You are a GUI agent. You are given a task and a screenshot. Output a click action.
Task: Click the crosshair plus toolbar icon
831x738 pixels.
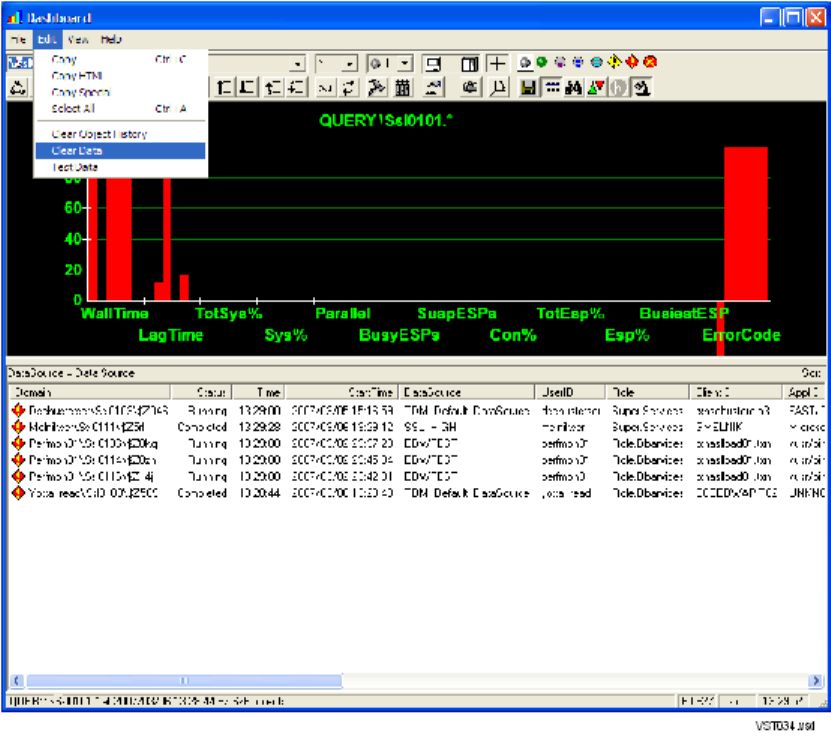497,64
